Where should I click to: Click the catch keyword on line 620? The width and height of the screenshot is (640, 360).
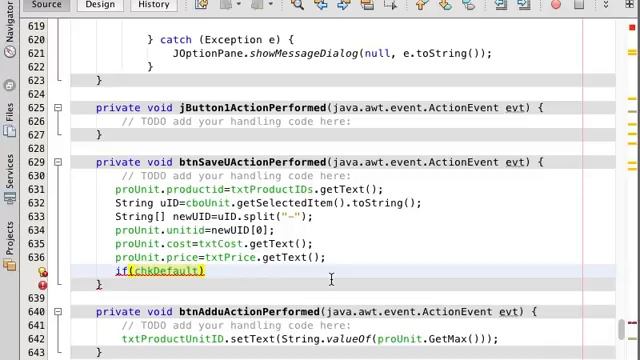click(176, 40)
